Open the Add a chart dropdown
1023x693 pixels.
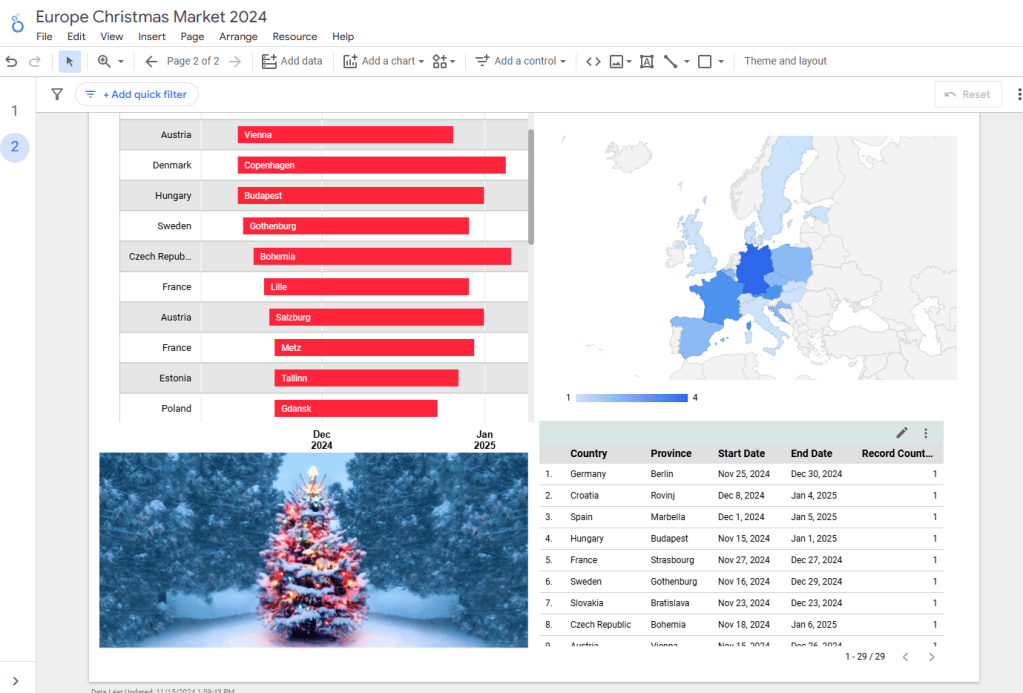click(x=383, y=61)
